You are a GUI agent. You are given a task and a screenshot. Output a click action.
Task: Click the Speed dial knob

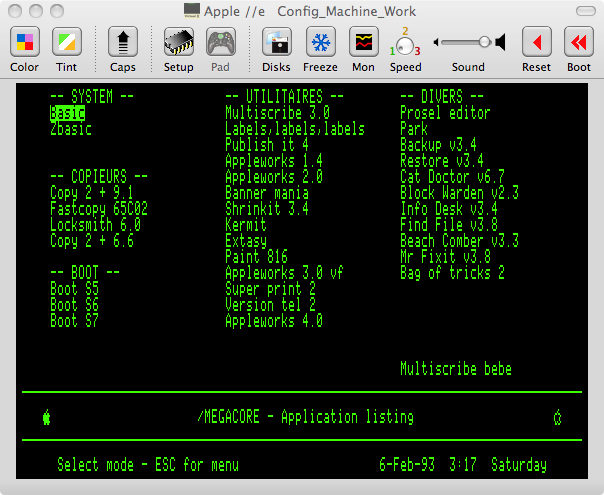tap(405, 46)
